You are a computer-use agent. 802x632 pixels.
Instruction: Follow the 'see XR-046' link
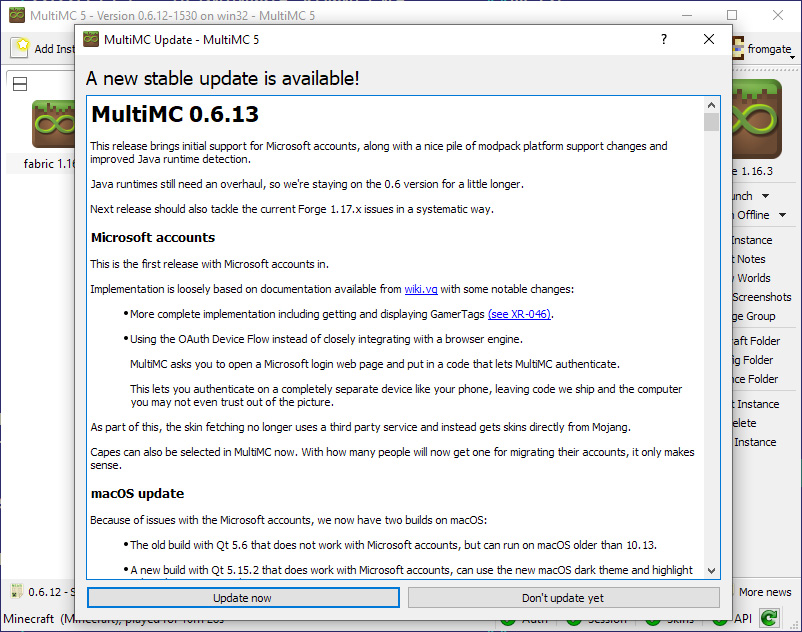point(519,314)
